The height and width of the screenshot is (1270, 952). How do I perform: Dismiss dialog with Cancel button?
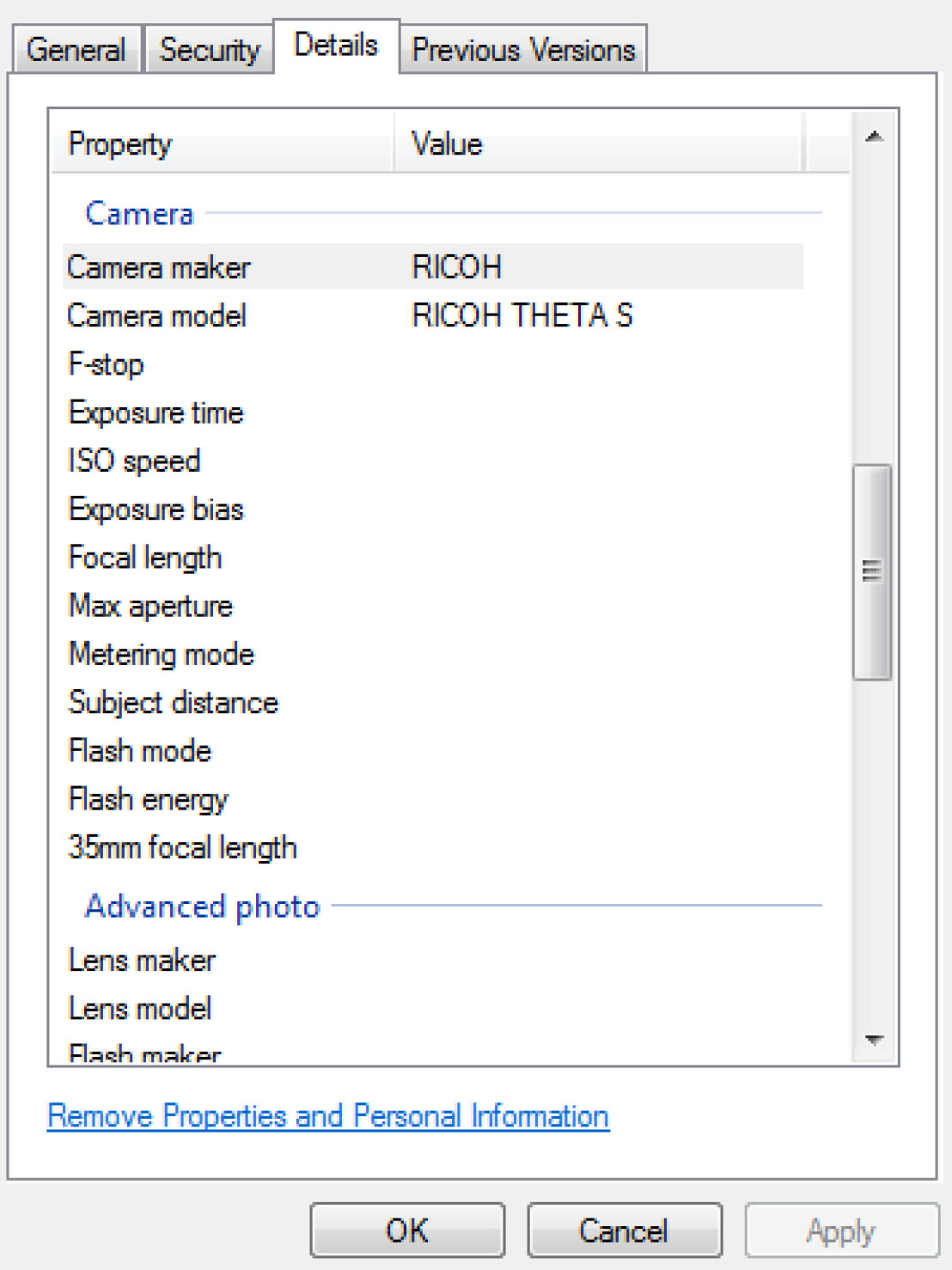click(x=624, y=1230)
